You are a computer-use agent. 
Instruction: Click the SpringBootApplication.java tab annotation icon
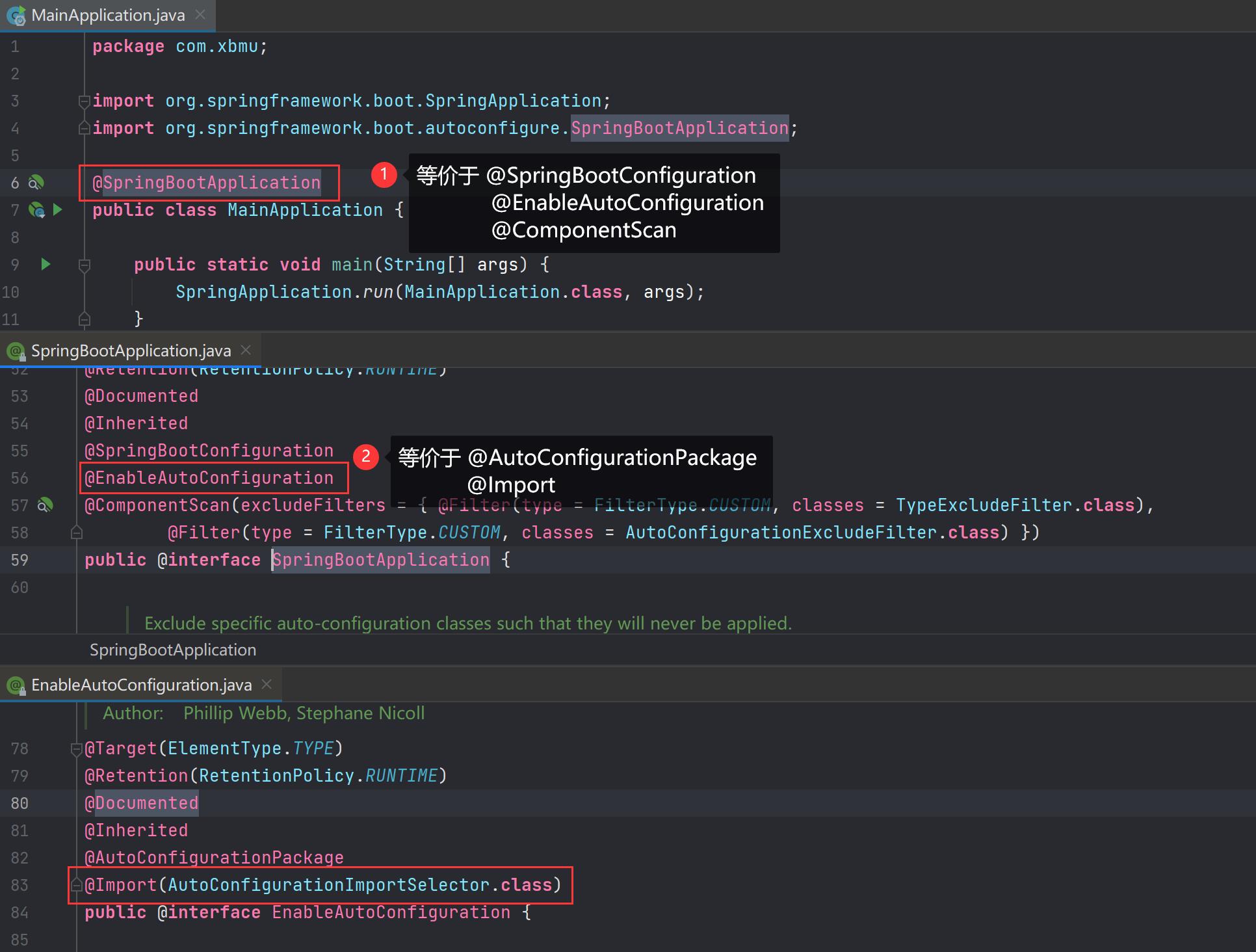tap(16, 351)
